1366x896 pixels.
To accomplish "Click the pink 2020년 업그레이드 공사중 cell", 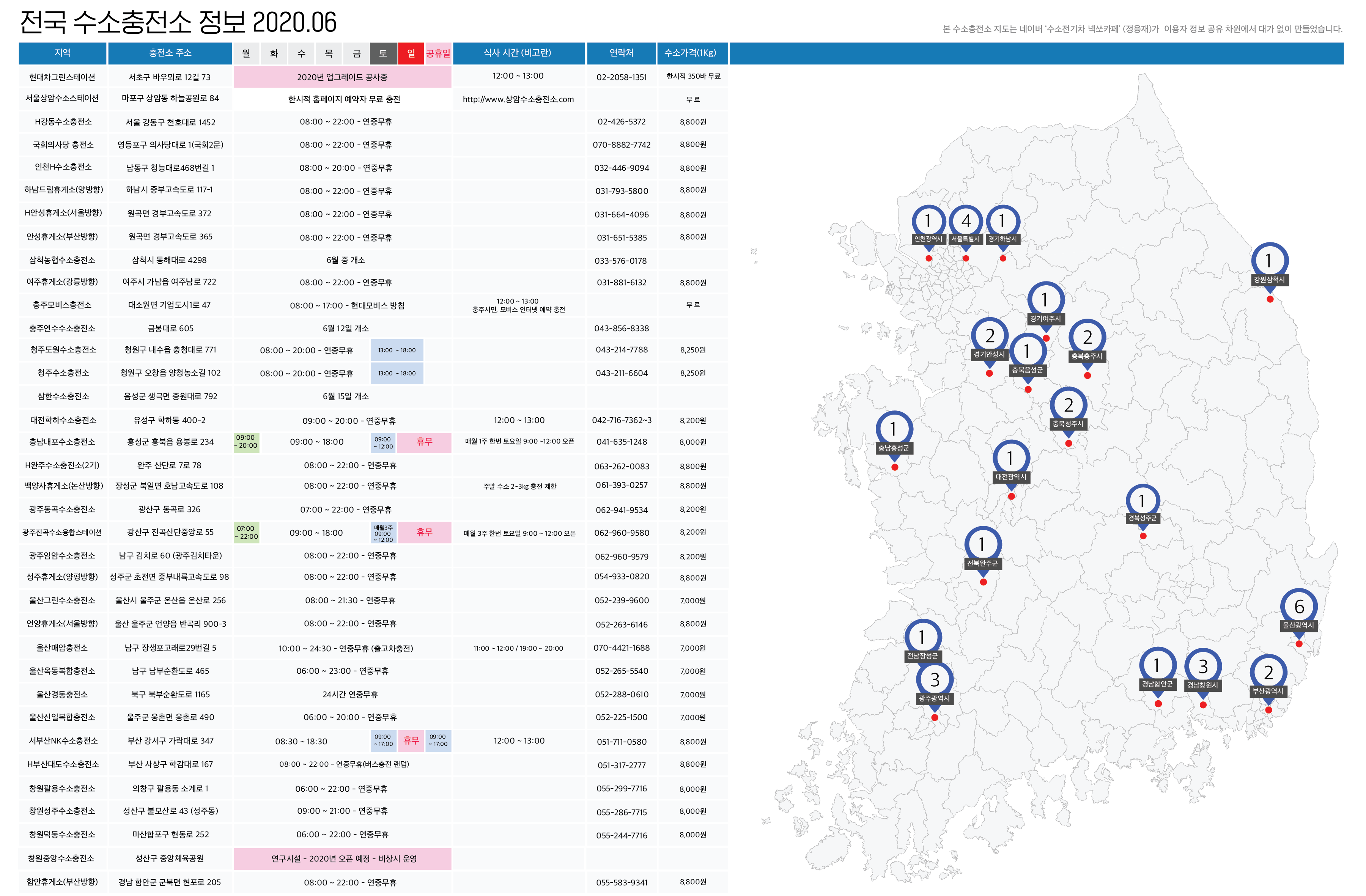I will pos(342,77).
